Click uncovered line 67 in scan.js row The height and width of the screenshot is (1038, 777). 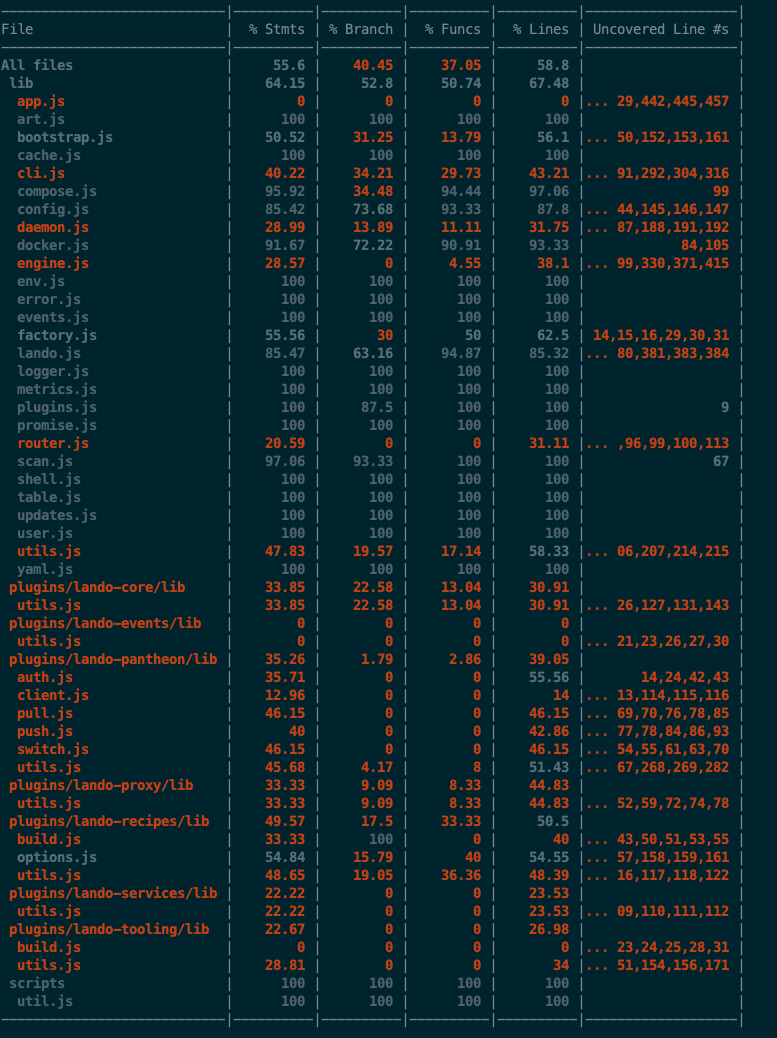[x=721, y=461]
